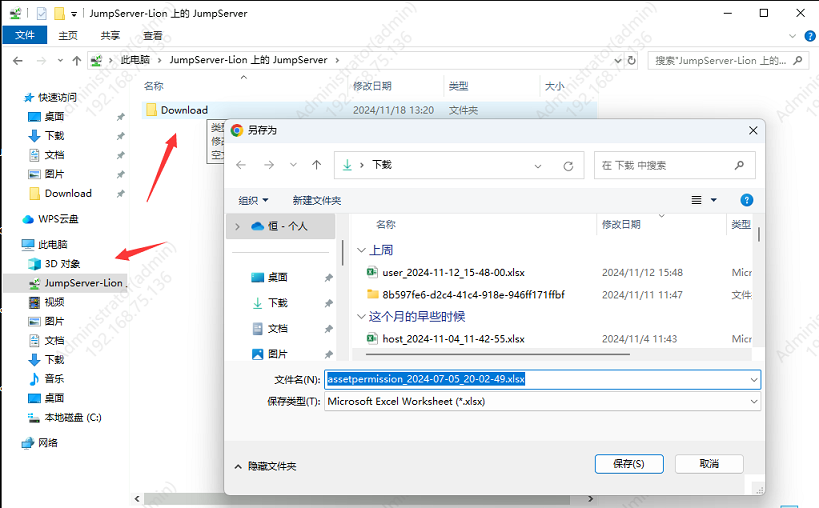Open the recent locations chevron in the Save As dialog

click(294, 166)
